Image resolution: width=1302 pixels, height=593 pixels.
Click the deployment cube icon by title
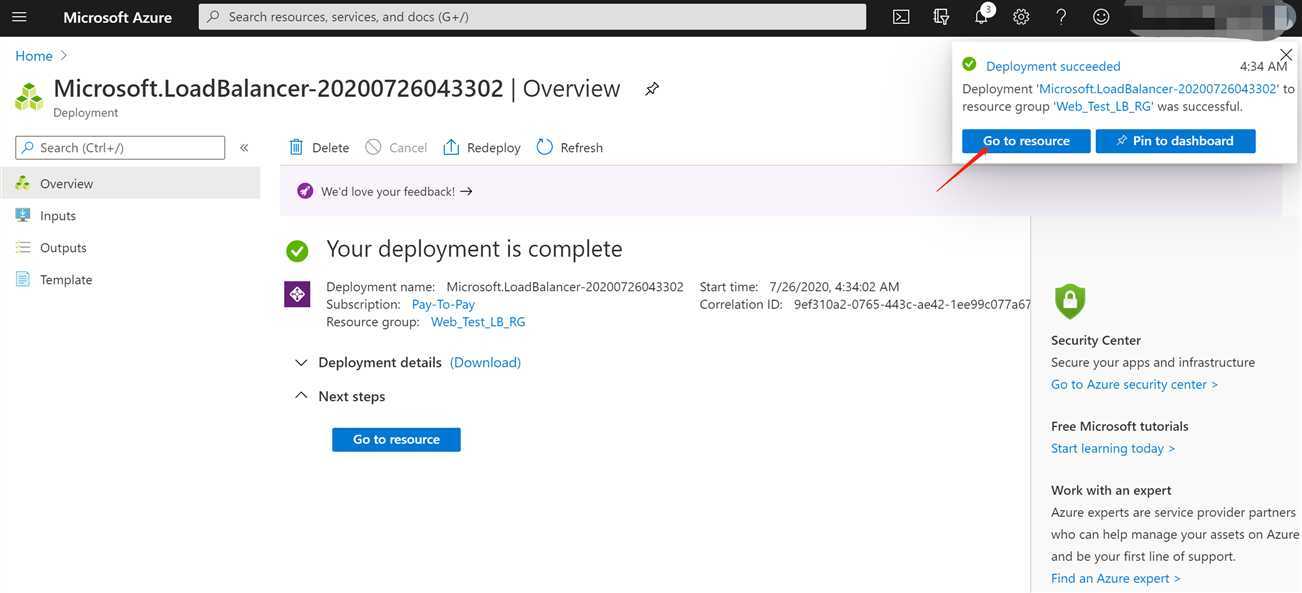point(29,97)
